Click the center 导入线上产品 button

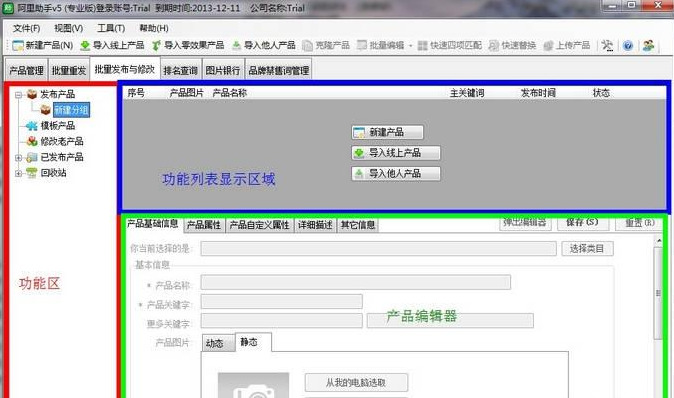pos(396,153)
